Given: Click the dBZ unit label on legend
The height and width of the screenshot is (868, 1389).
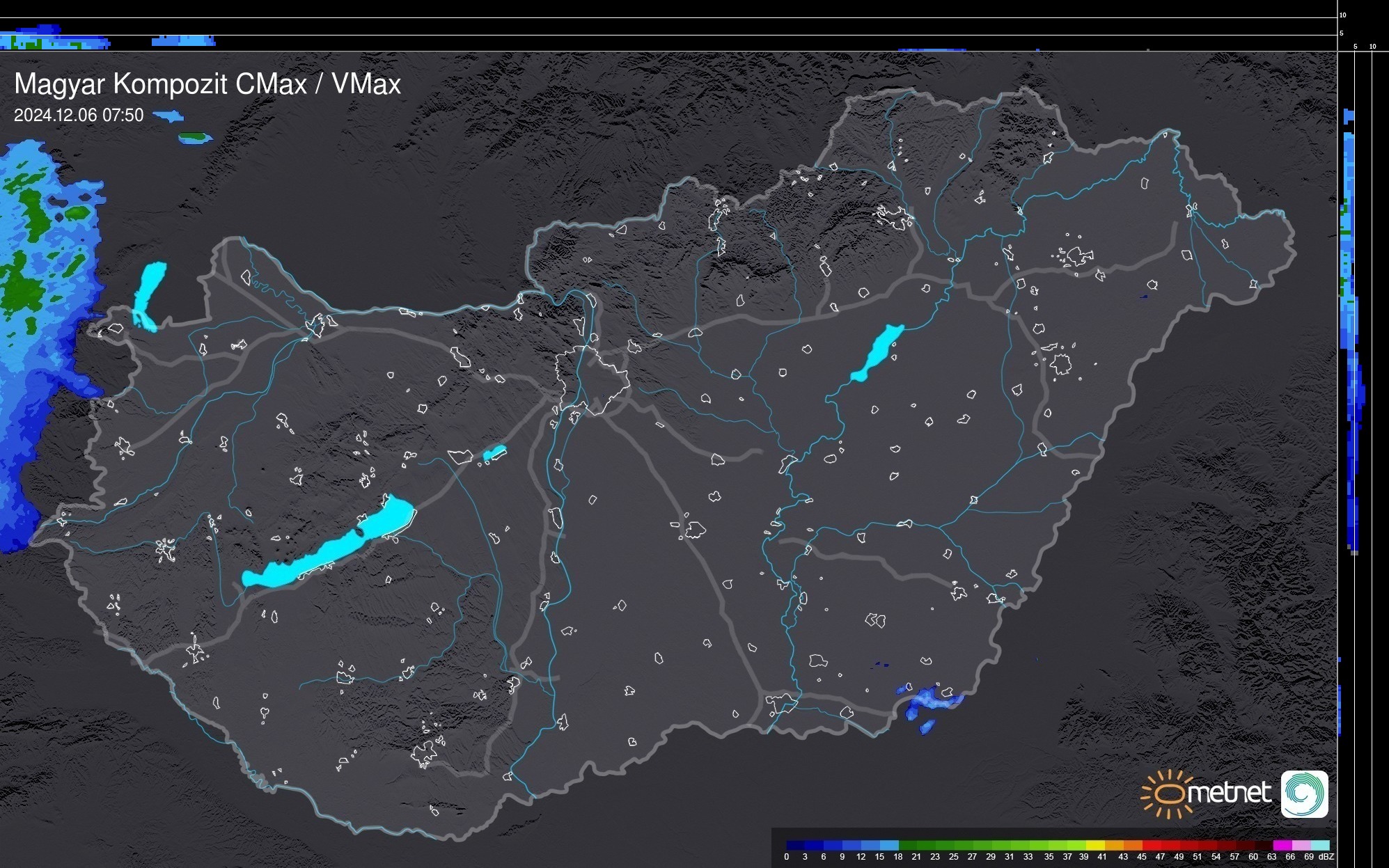Looking at the screenshot, I should [1326, 857].
